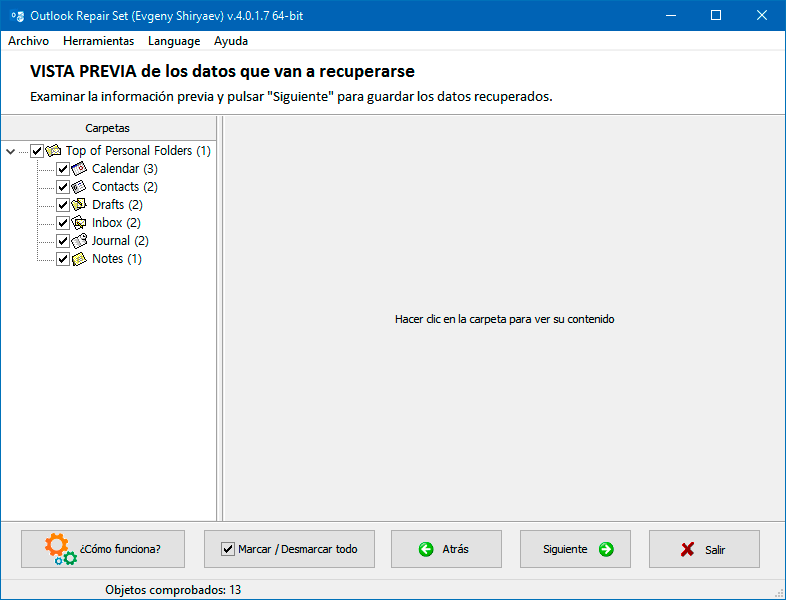Open the Language menu

coord(174,41)
